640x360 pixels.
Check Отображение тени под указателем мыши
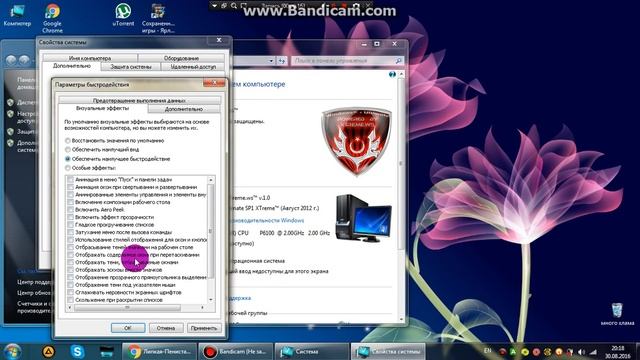tap(71, 285)
